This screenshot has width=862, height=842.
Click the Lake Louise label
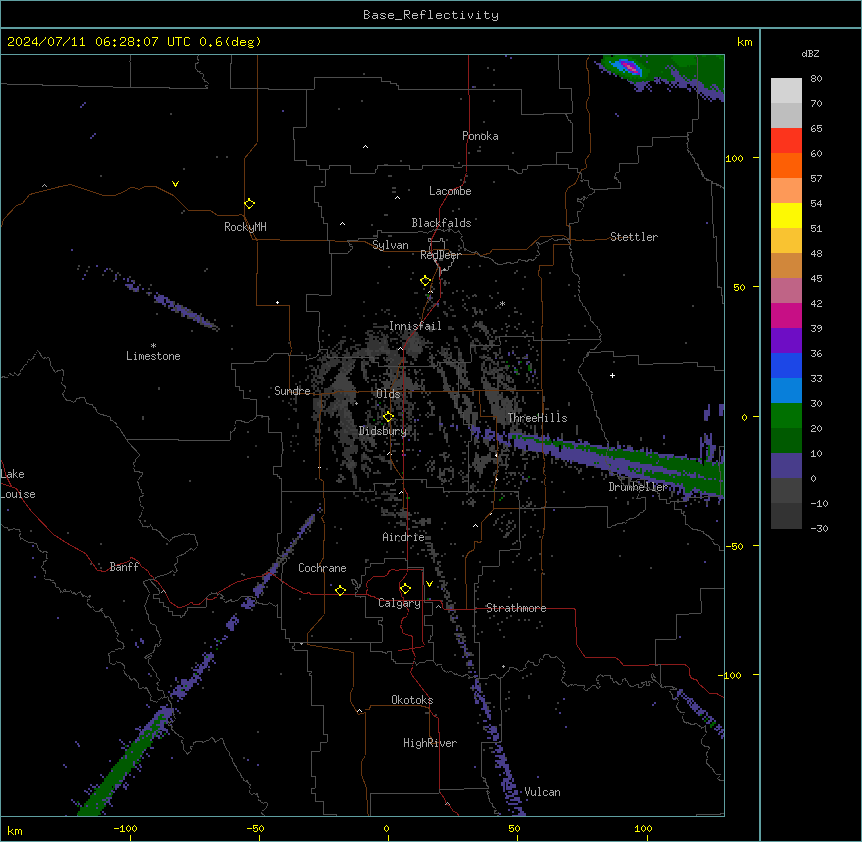(18, 484)
